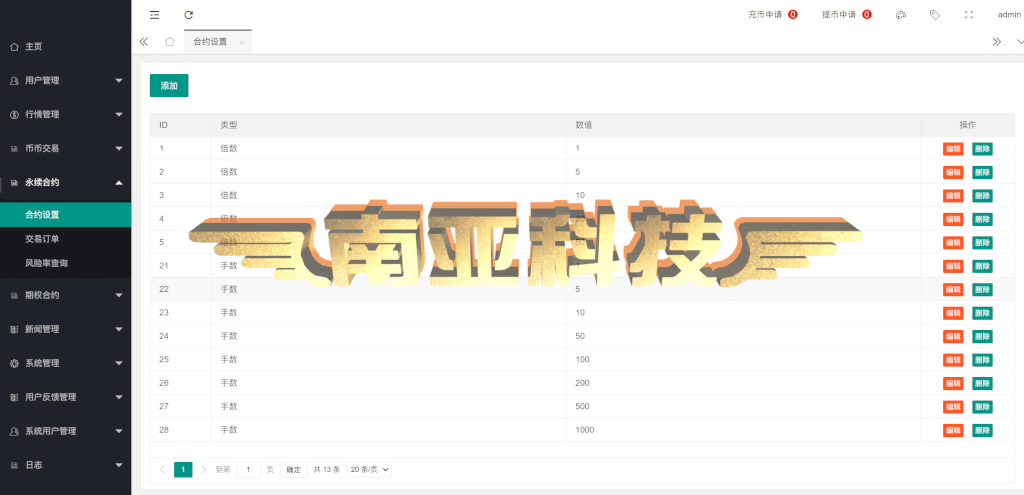Click 编辑 for row ID 3
Screen dimensions: 1024x495
point(953,195)
